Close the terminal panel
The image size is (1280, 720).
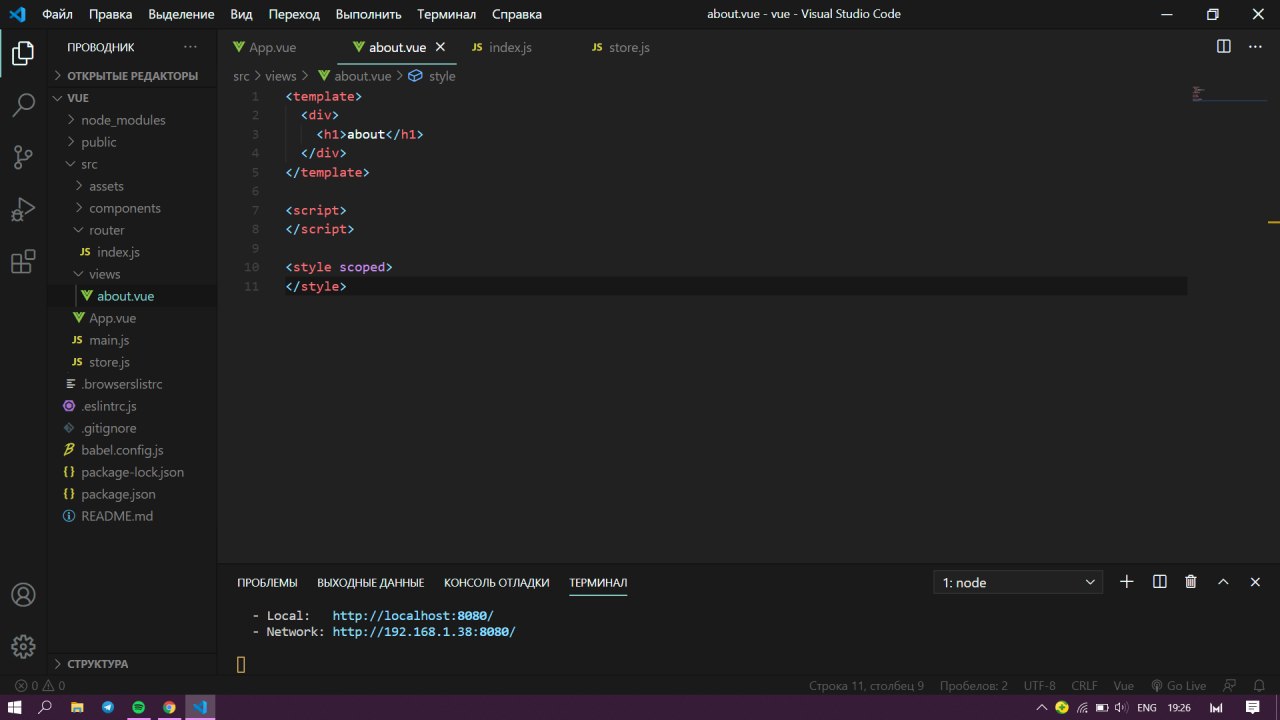point(1255,581)
